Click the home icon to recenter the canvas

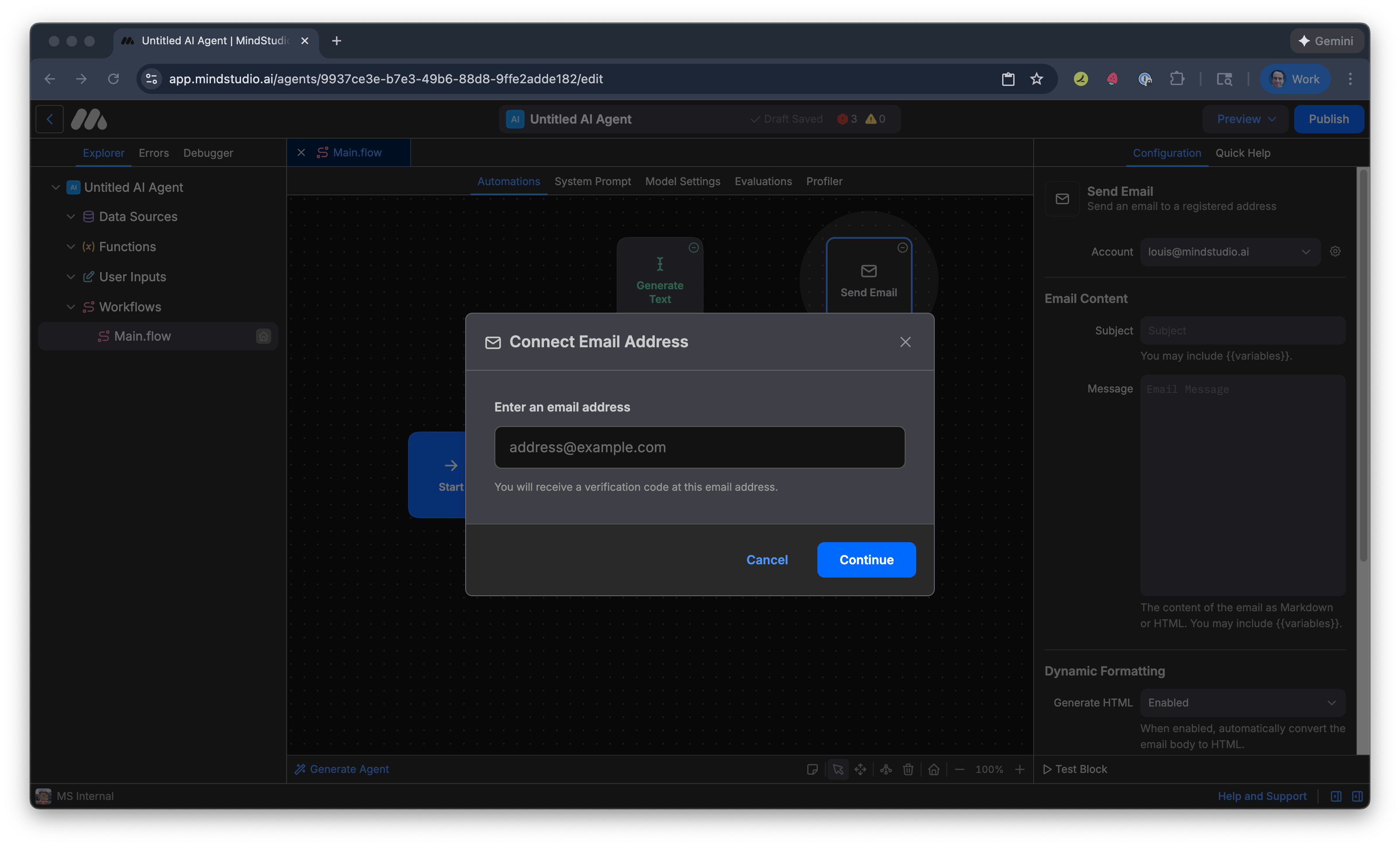click(x=934, y=769)
